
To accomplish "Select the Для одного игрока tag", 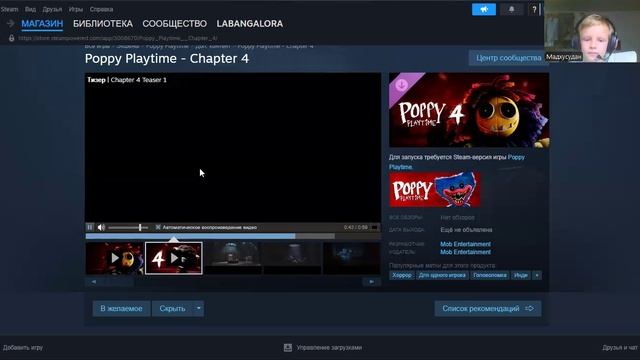I will (x=442, y=276).
